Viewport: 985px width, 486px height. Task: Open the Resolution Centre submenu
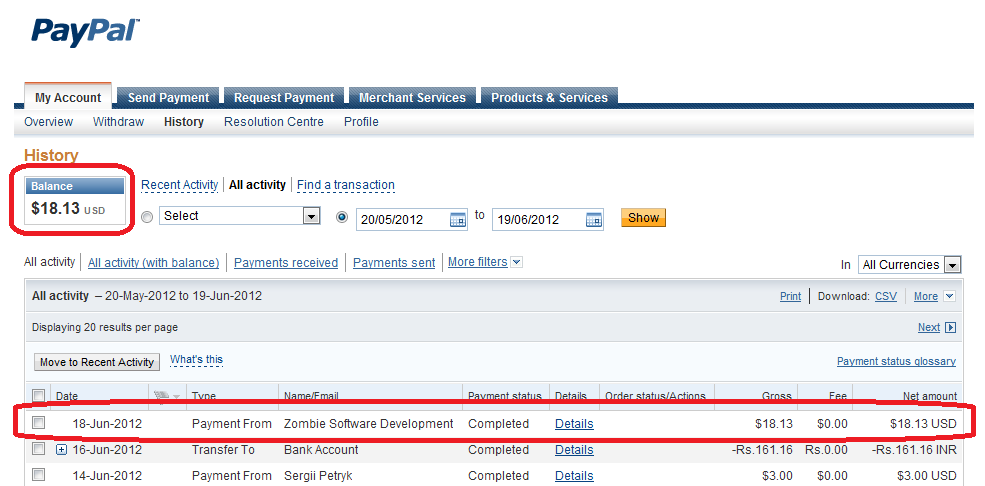[274, 122]
